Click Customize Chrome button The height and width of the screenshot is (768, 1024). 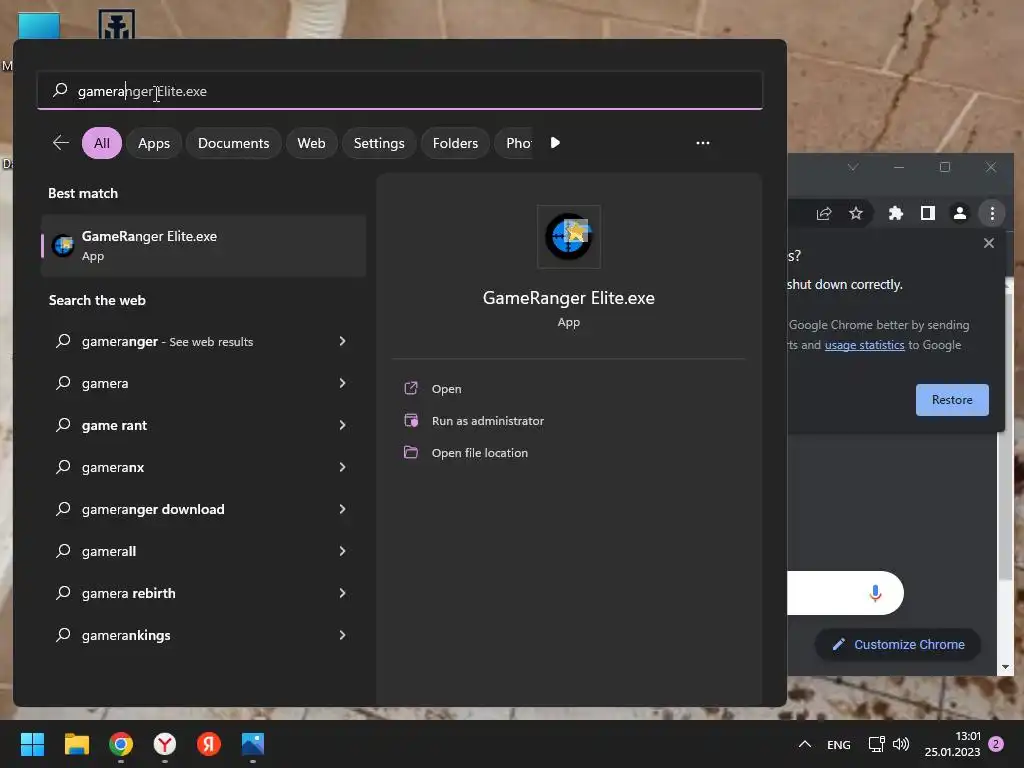point(898,645)
